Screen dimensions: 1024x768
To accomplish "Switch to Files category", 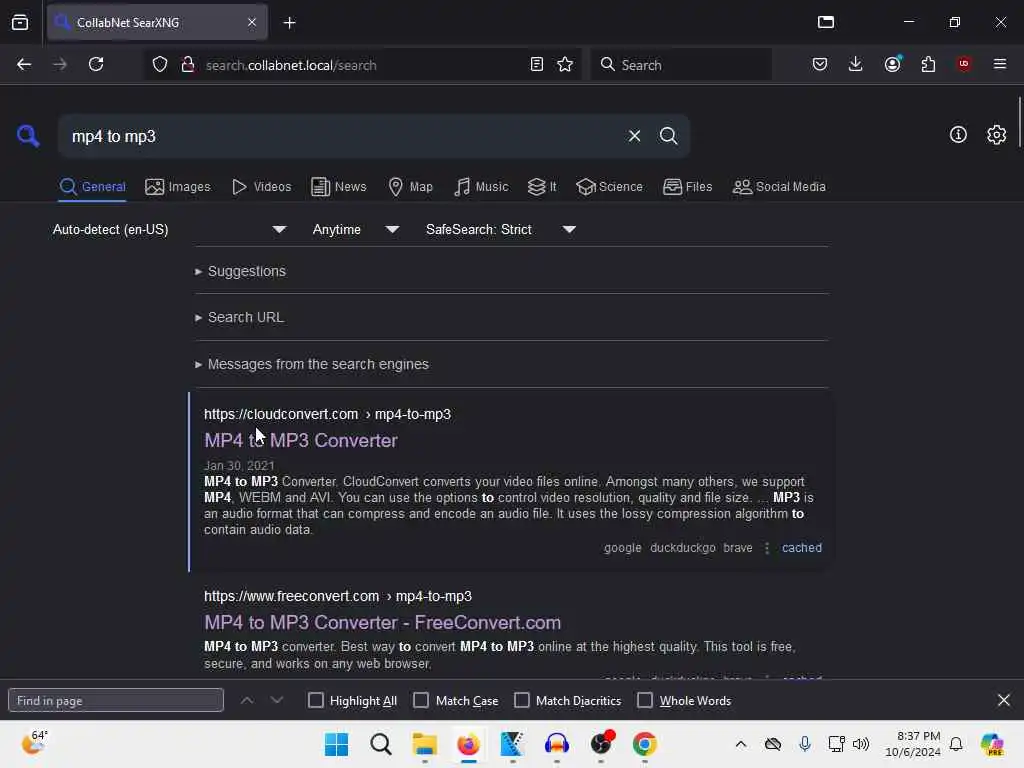I will point(688,187).
